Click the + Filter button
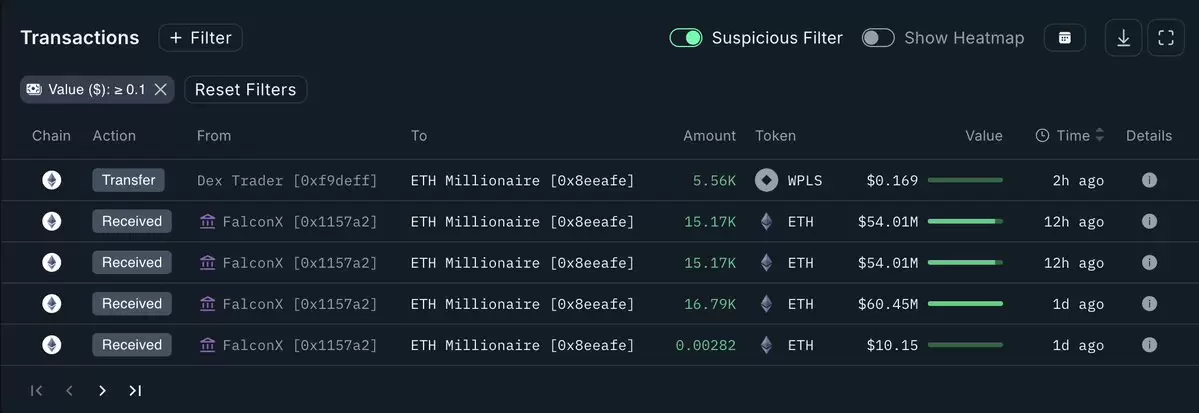This screenshot has width=1199, height=413. pos(200,38)
